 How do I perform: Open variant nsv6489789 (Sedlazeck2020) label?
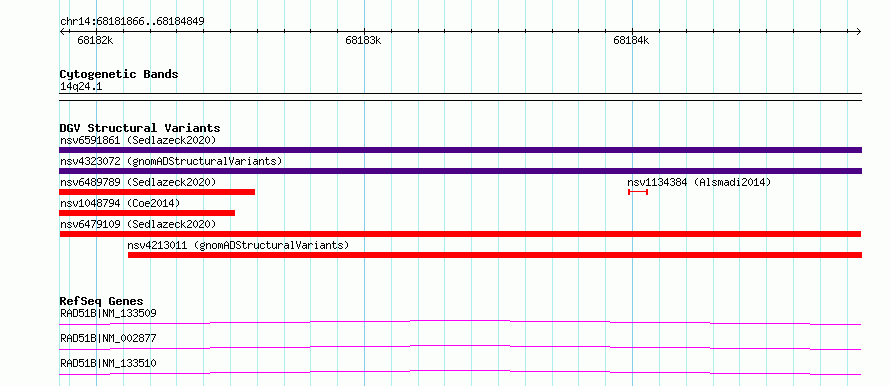coord(138,182)
